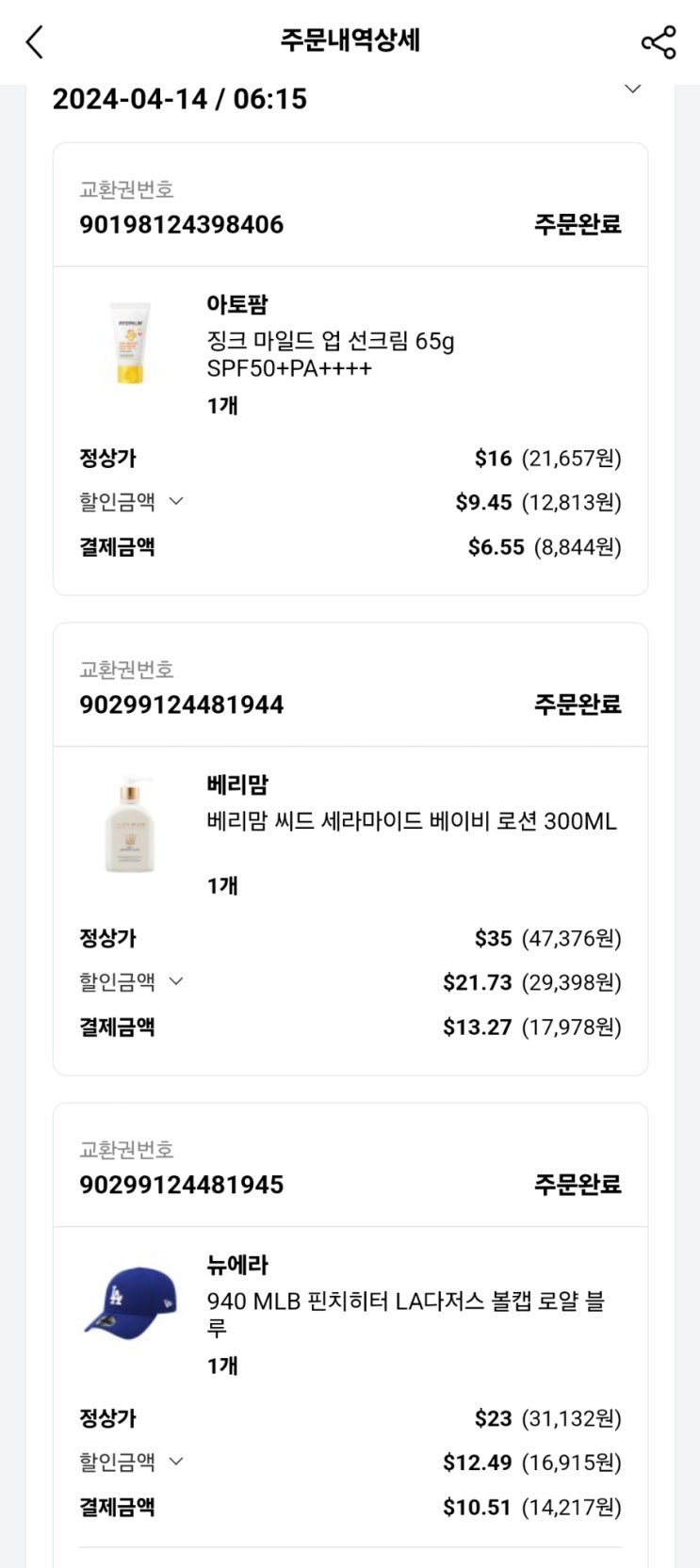Screen dimensions: 700x1568
Task: Collapse the 2024-04-14 order date section
Action: (633, 89)
